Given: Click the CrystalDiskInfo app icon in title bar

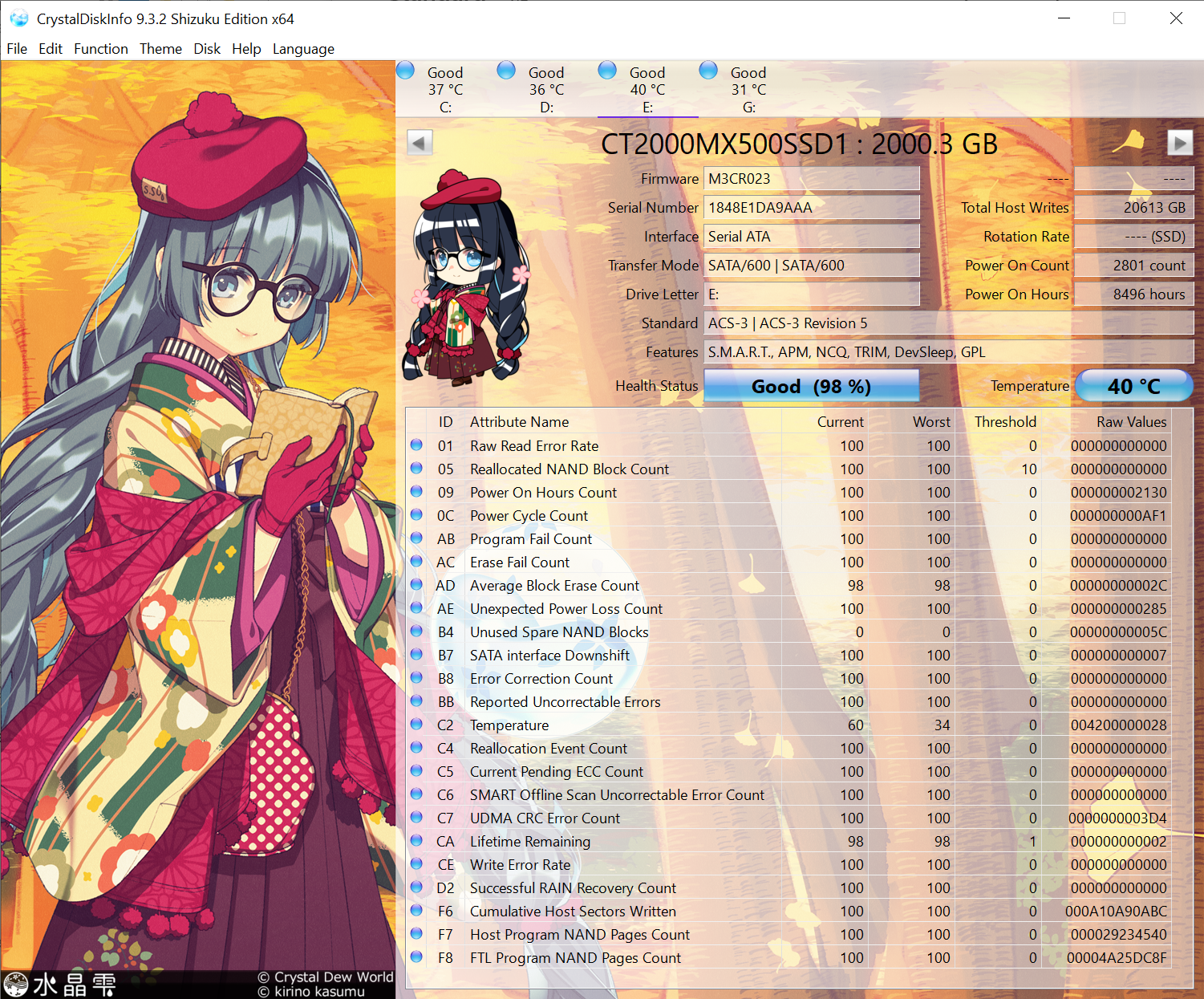Looking at the screenshot, I should pyautogui.click(x=18, y=18).
